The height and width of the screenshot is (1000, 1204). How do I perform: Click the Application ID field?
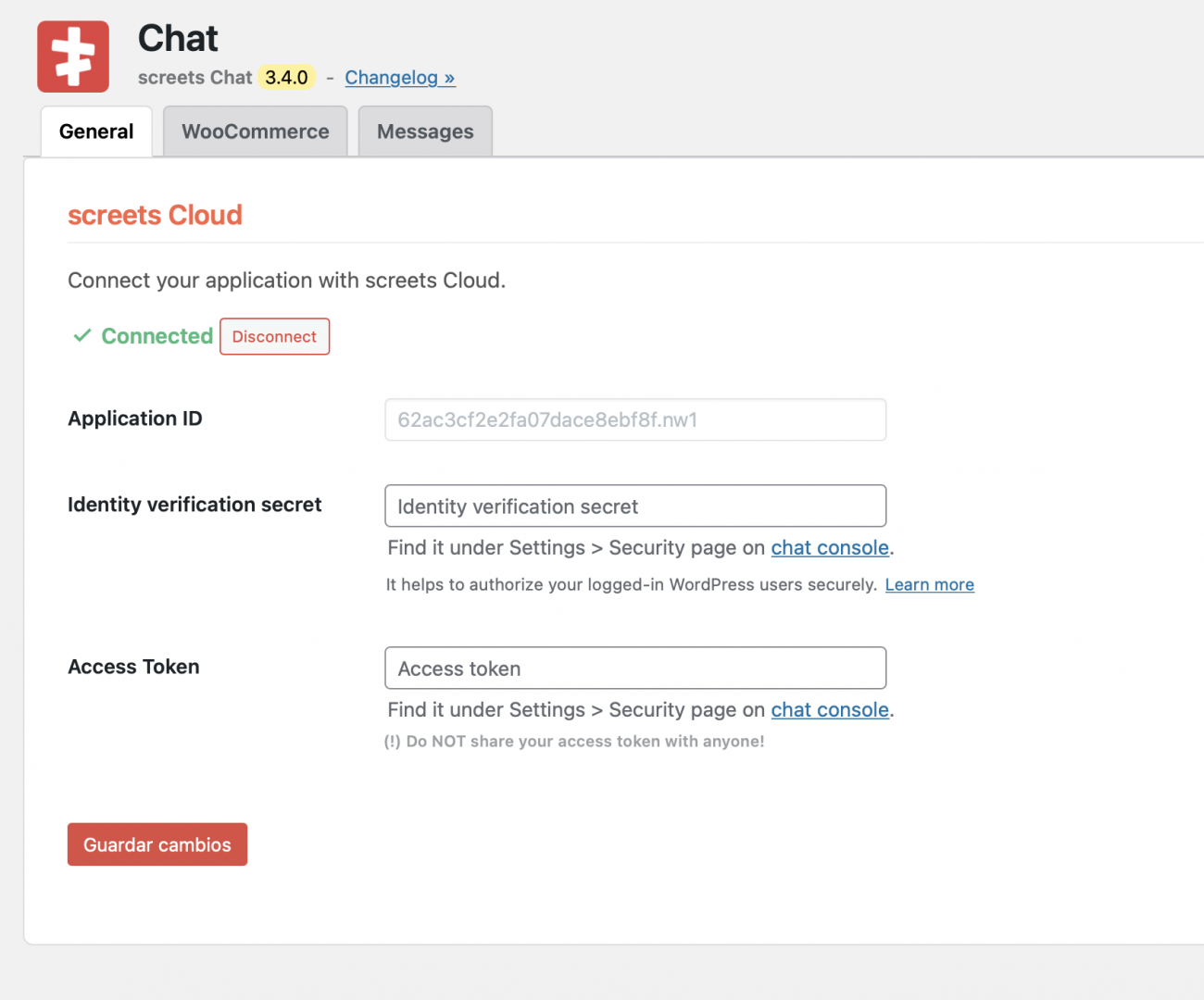point(635,419)
